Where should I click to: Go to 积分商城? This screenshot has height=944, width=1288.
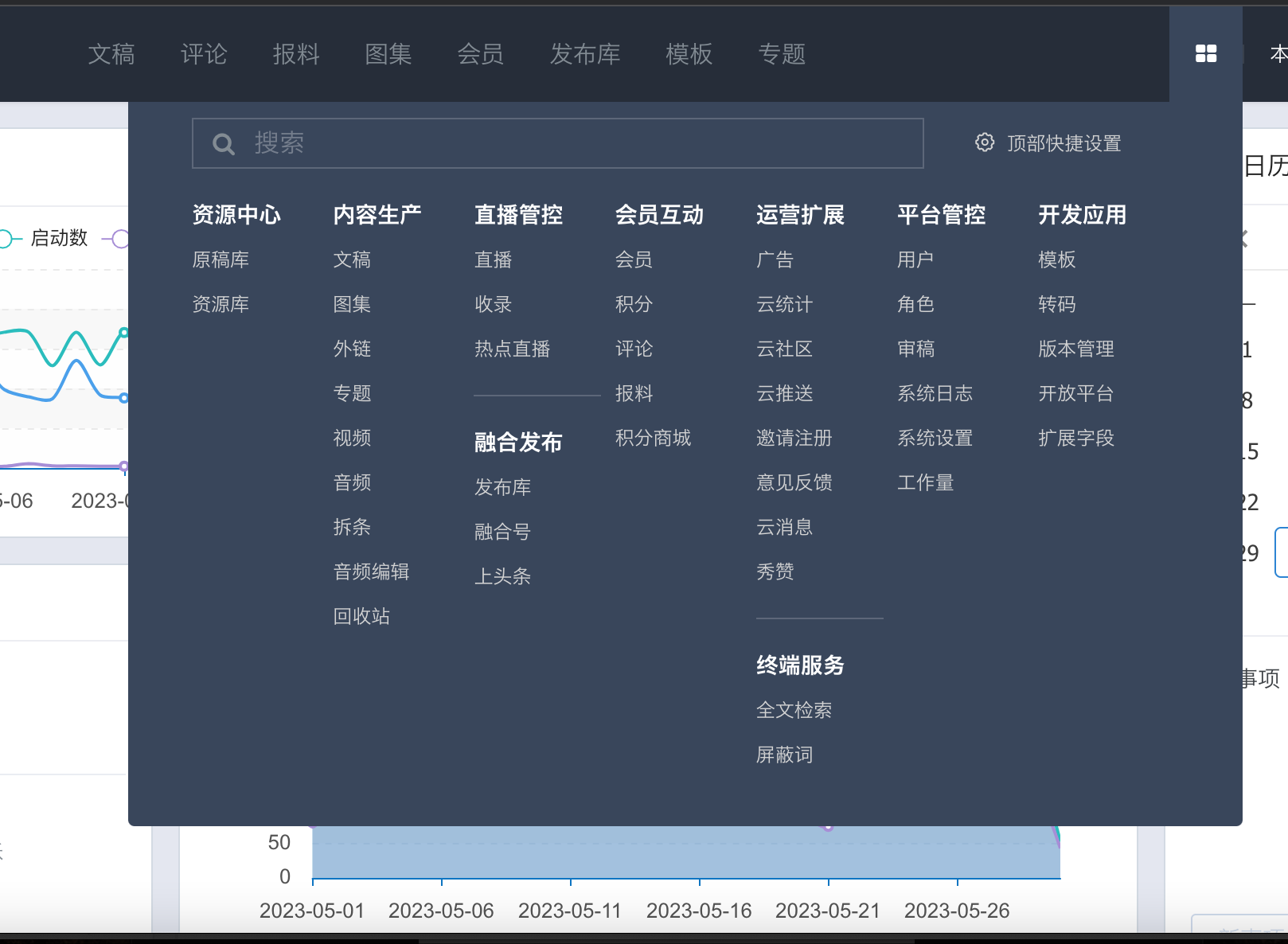(653, 438)
